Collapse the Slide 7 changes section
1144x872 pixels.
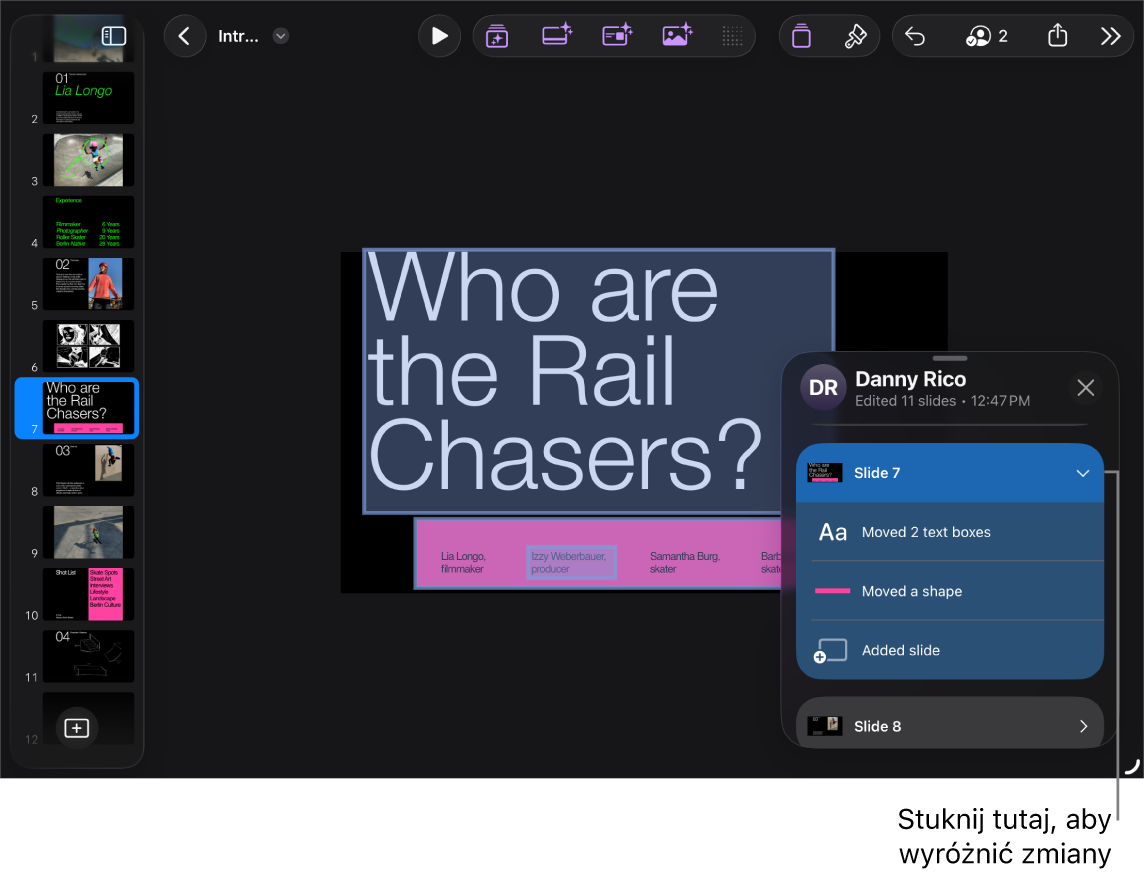1083,473
